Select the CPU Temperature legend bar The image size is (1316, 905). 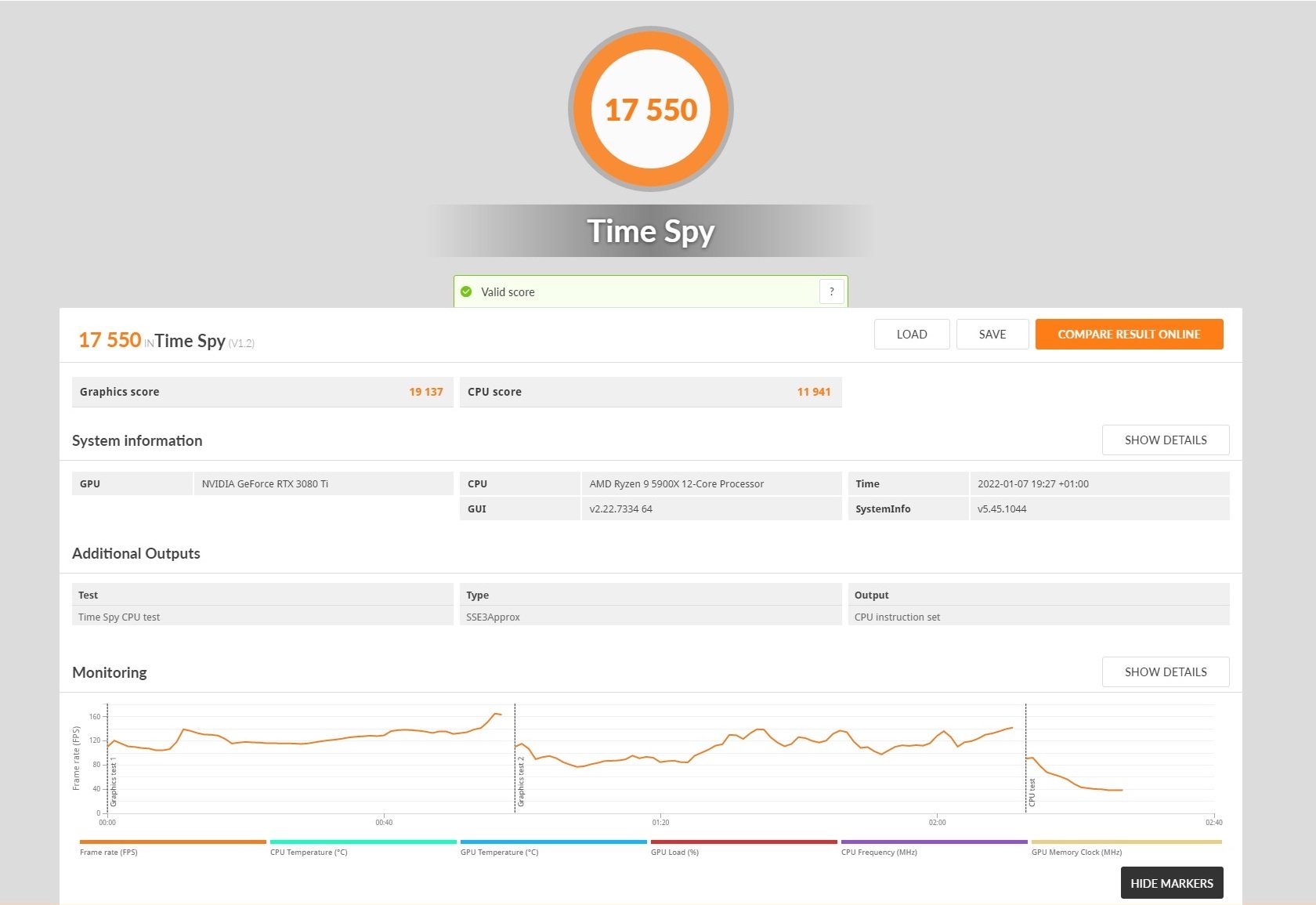click(x=363, y=842)
